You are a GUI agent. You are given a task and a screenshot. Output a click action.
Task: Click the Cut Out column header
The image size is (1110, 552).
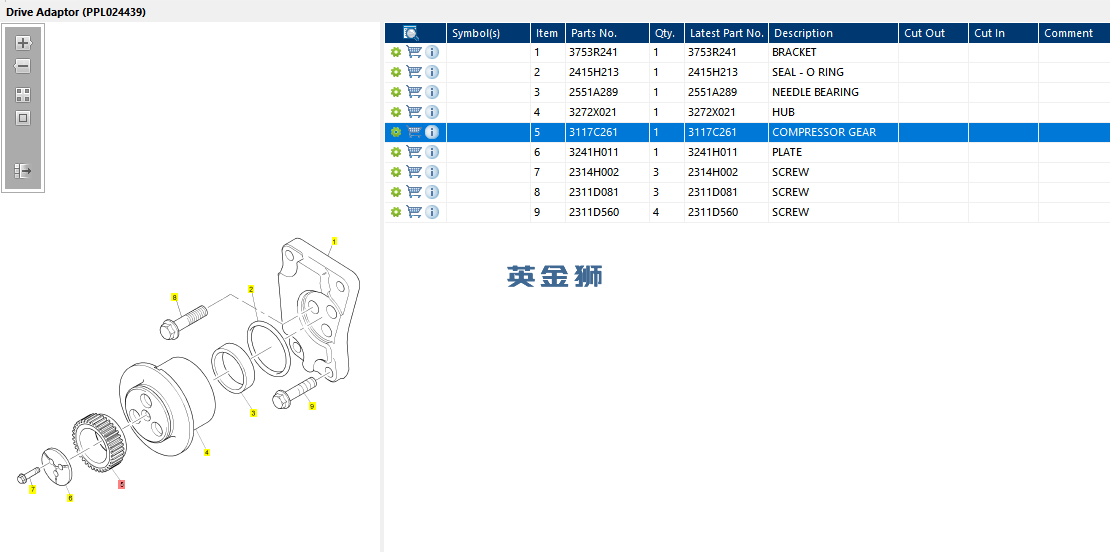[x=933, y=33]
